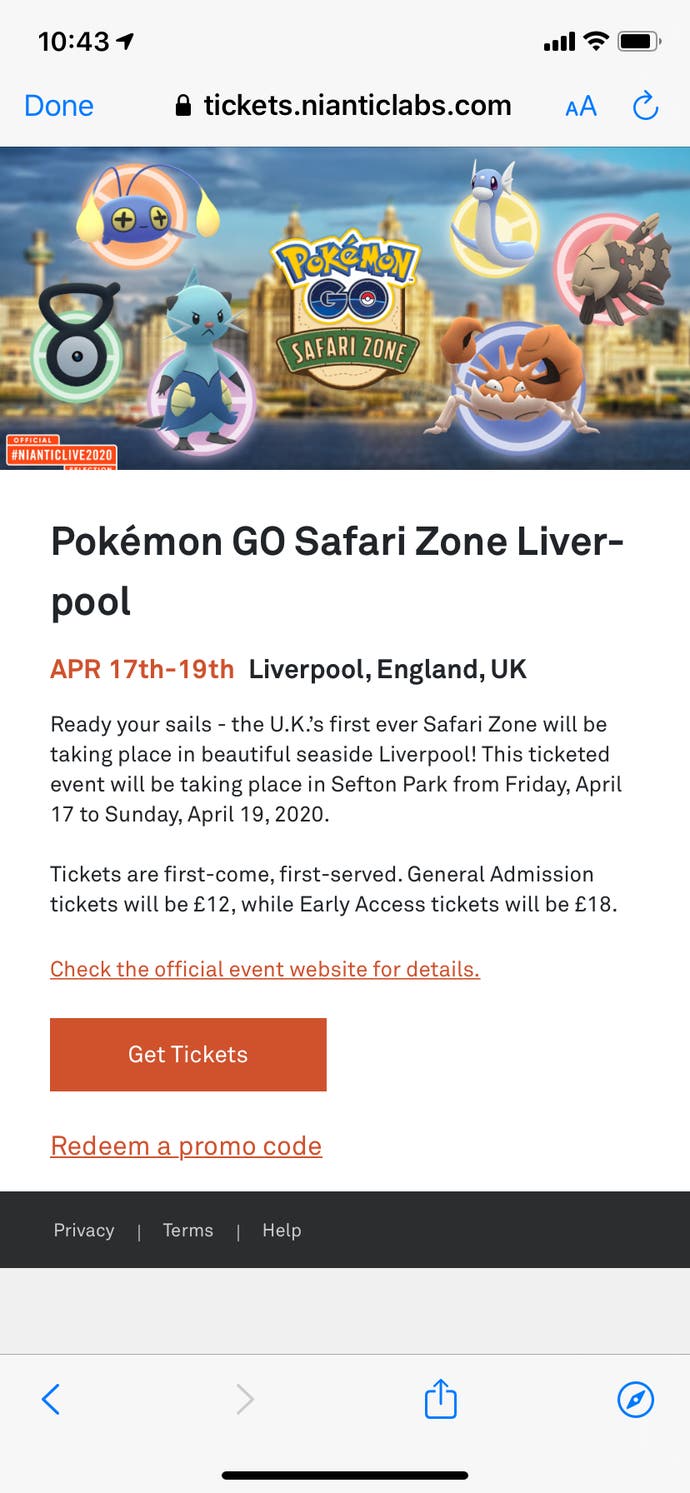690x1493 pixels.
Task: Open the Help footer link
Action: point(281,1231)
